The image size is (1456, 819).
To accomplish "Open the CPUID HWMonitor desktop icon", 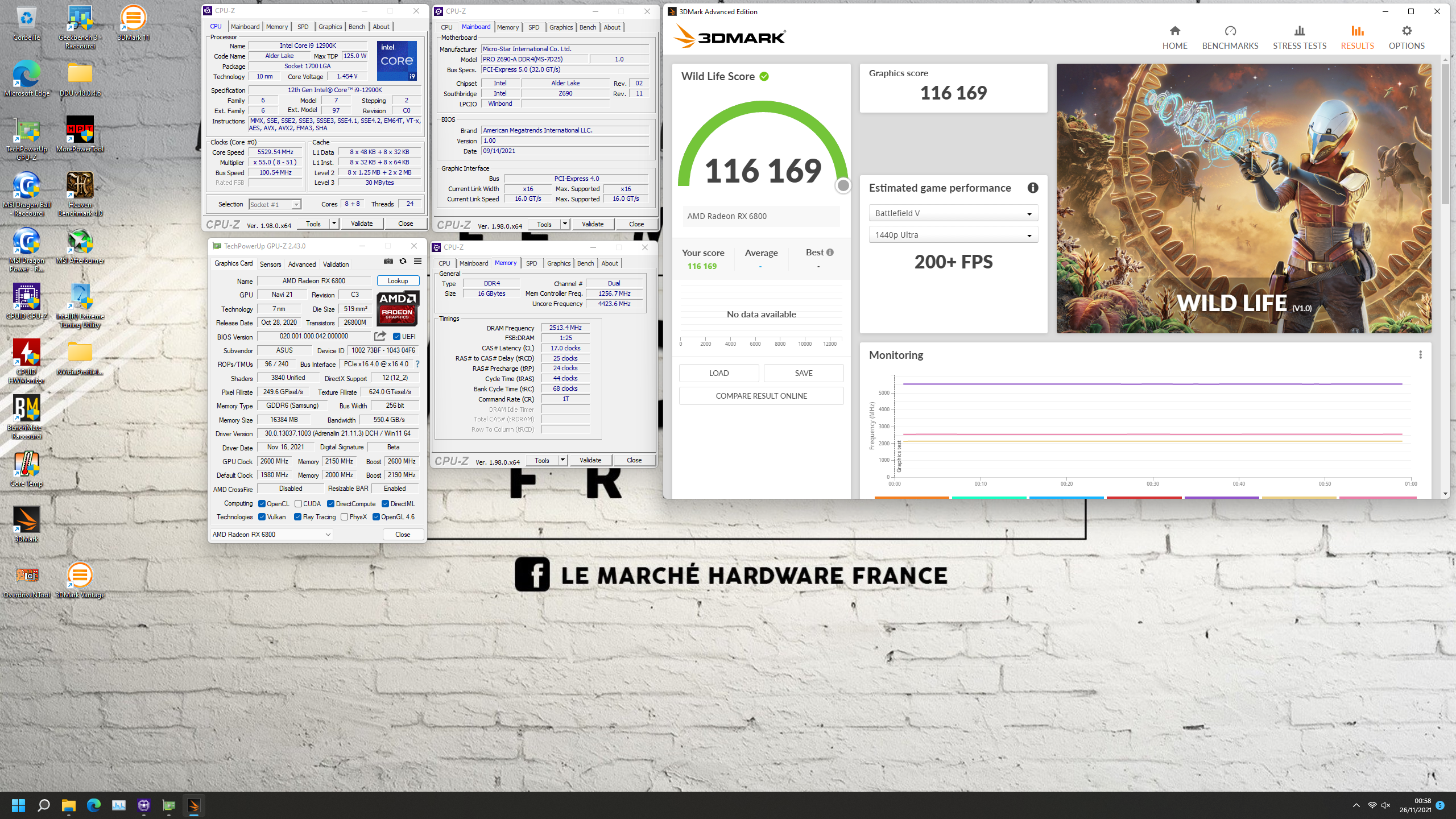I will (26, 361).
